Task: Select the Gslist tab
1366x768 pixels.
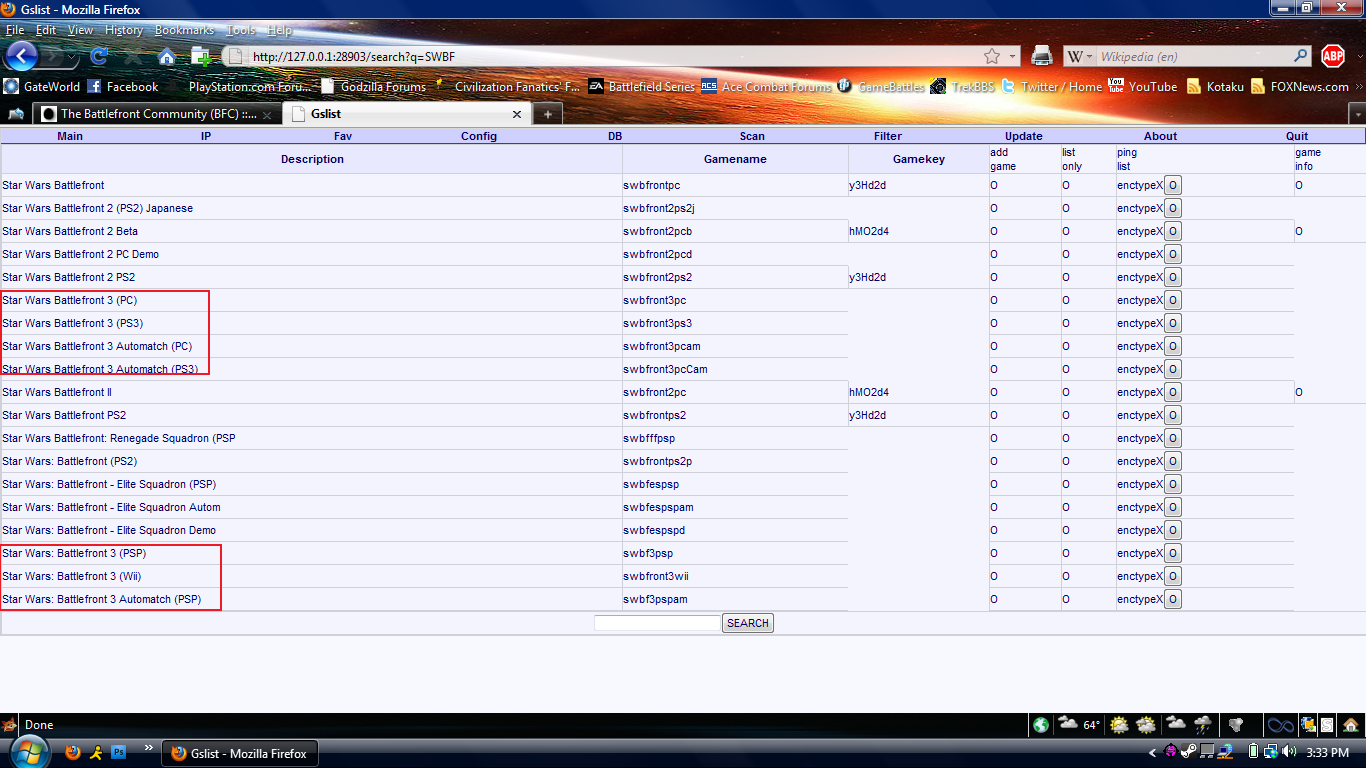Action: click(x=408, y=114)
